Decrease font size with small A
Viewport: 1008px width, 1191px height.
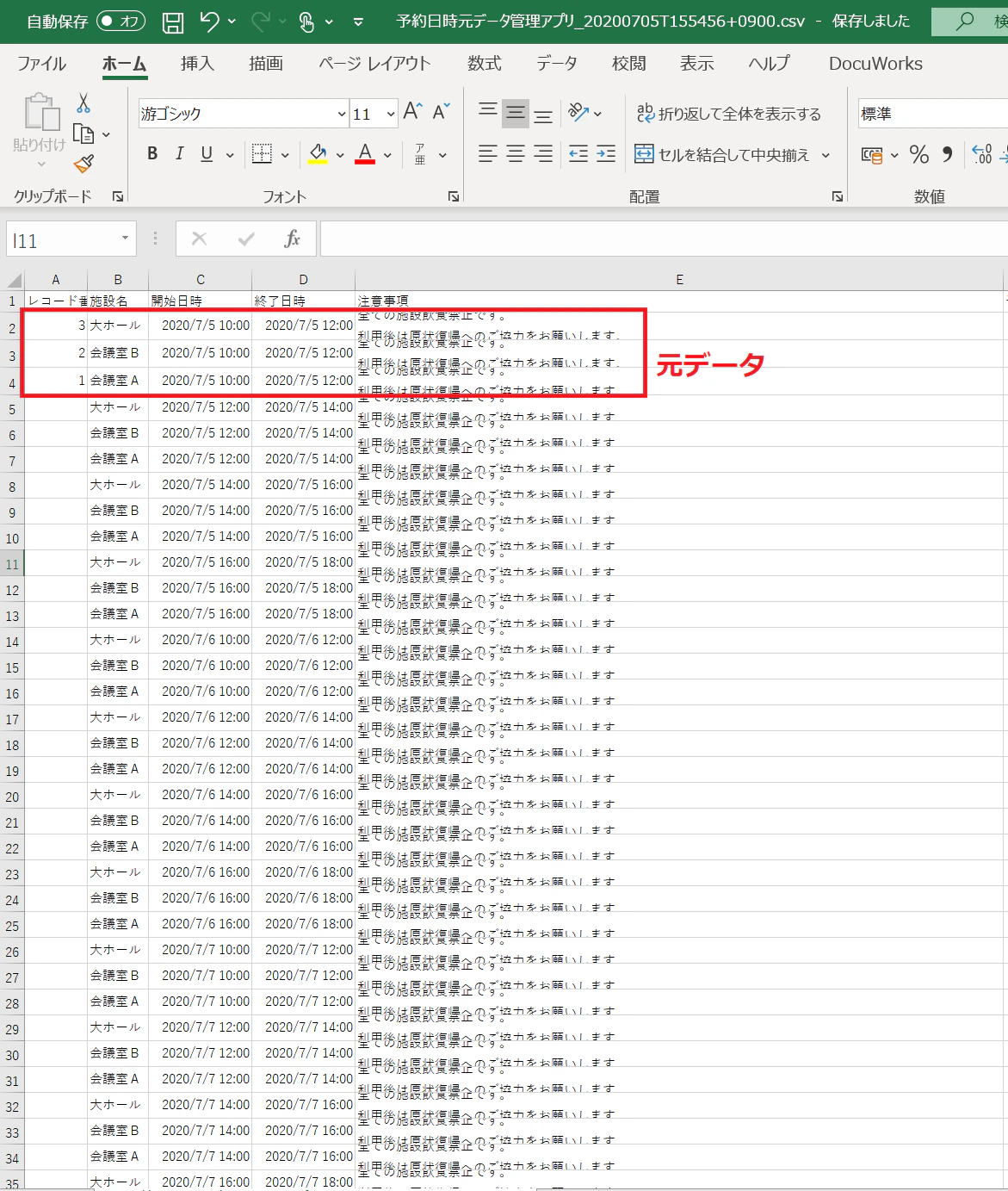coord(441,112)
